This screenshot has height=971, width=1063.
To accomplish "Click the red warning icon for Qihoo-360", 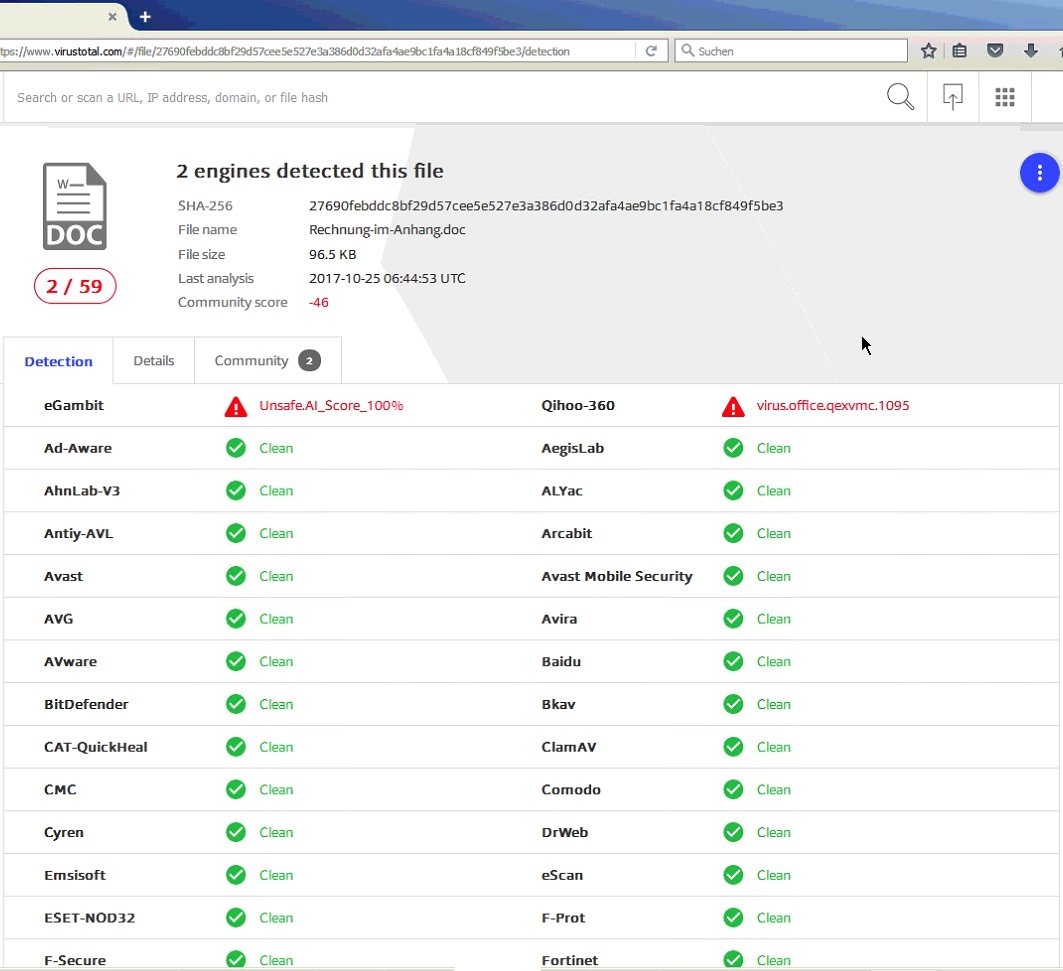I will pos(733,406).
